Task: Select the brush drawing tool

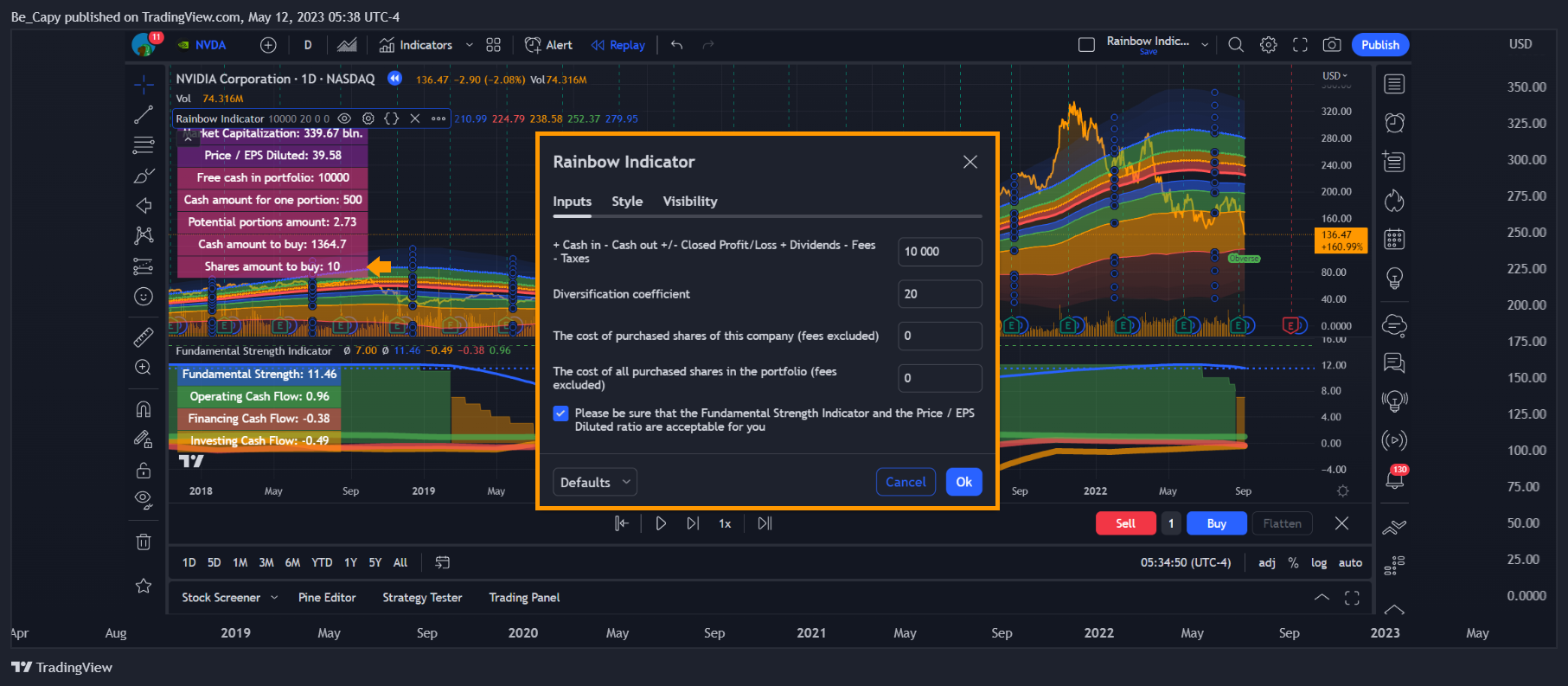Action: point(144,176)
